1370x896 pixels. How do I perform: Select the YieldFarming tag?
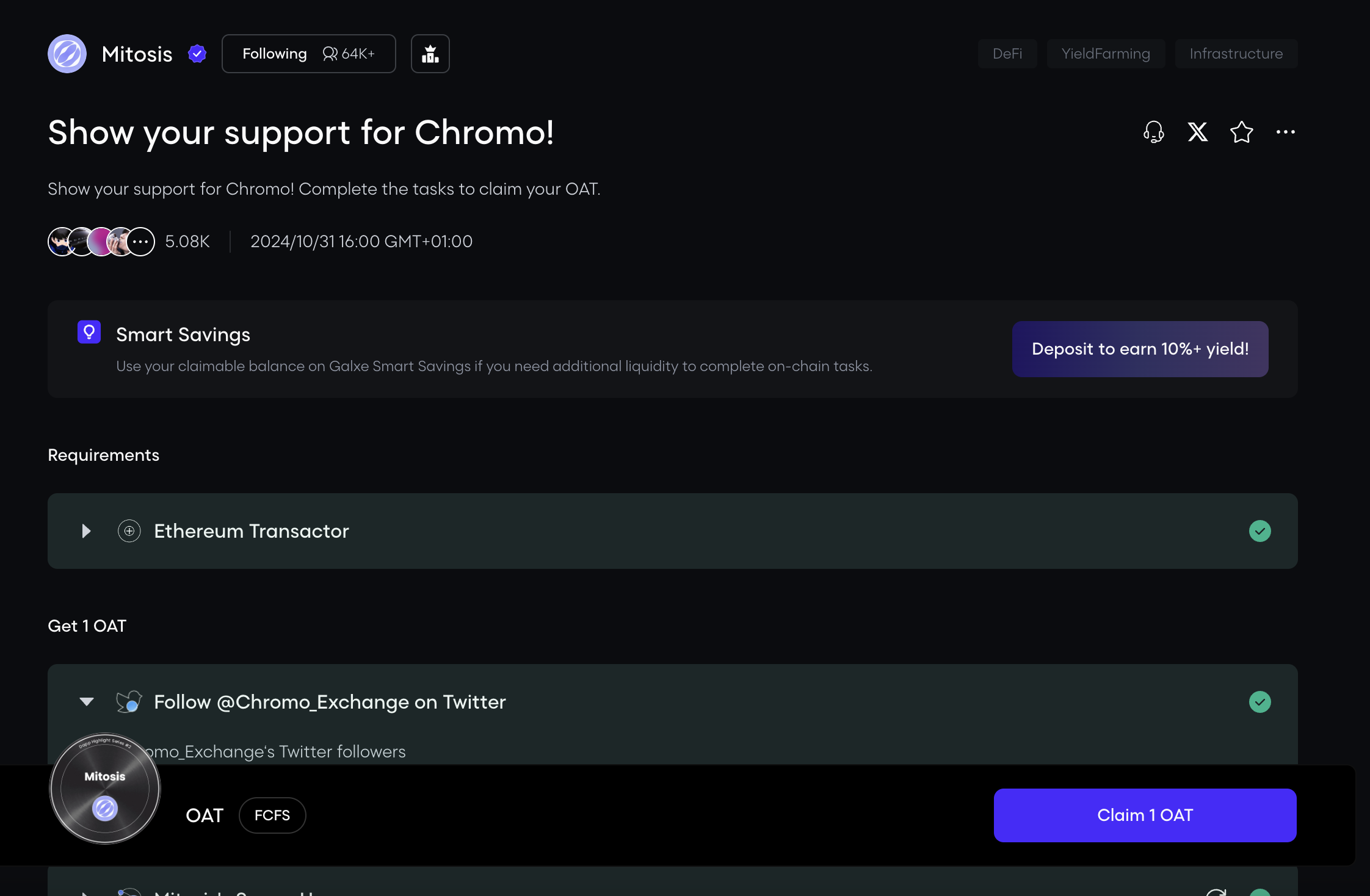coord(1105,54)
